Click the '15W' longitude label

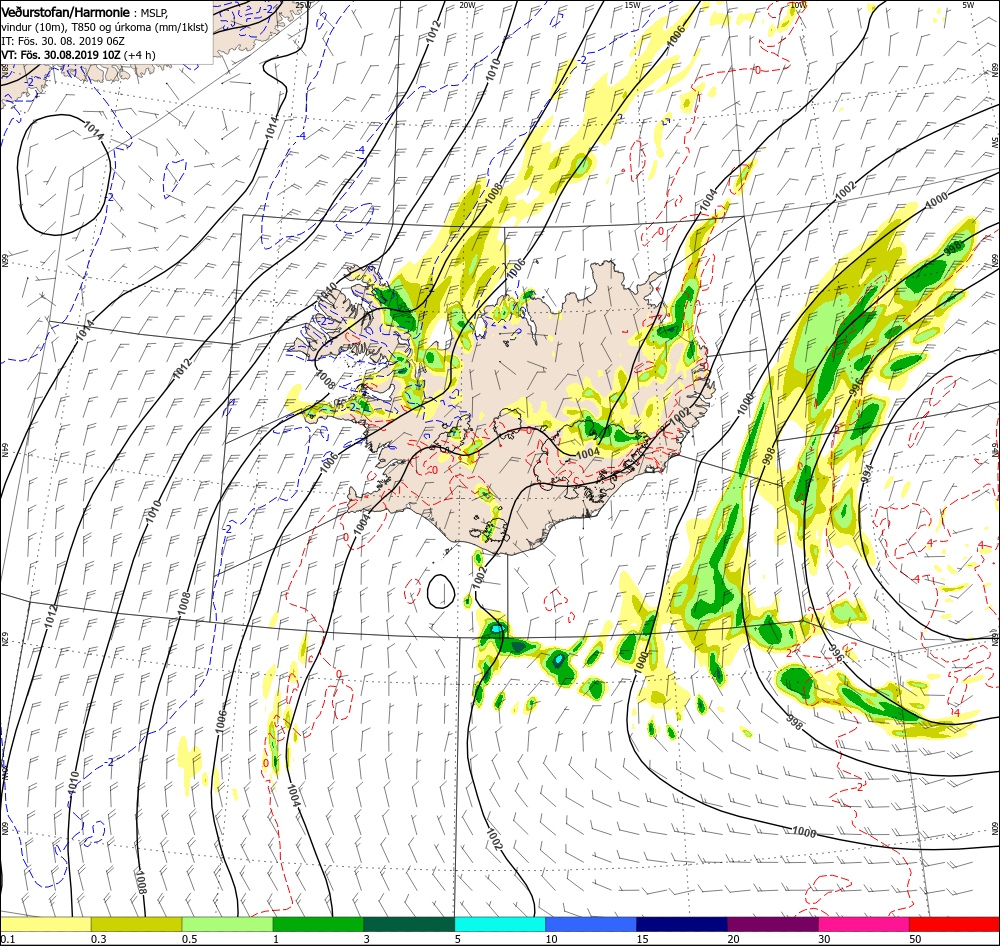click(x=632, y=5)
